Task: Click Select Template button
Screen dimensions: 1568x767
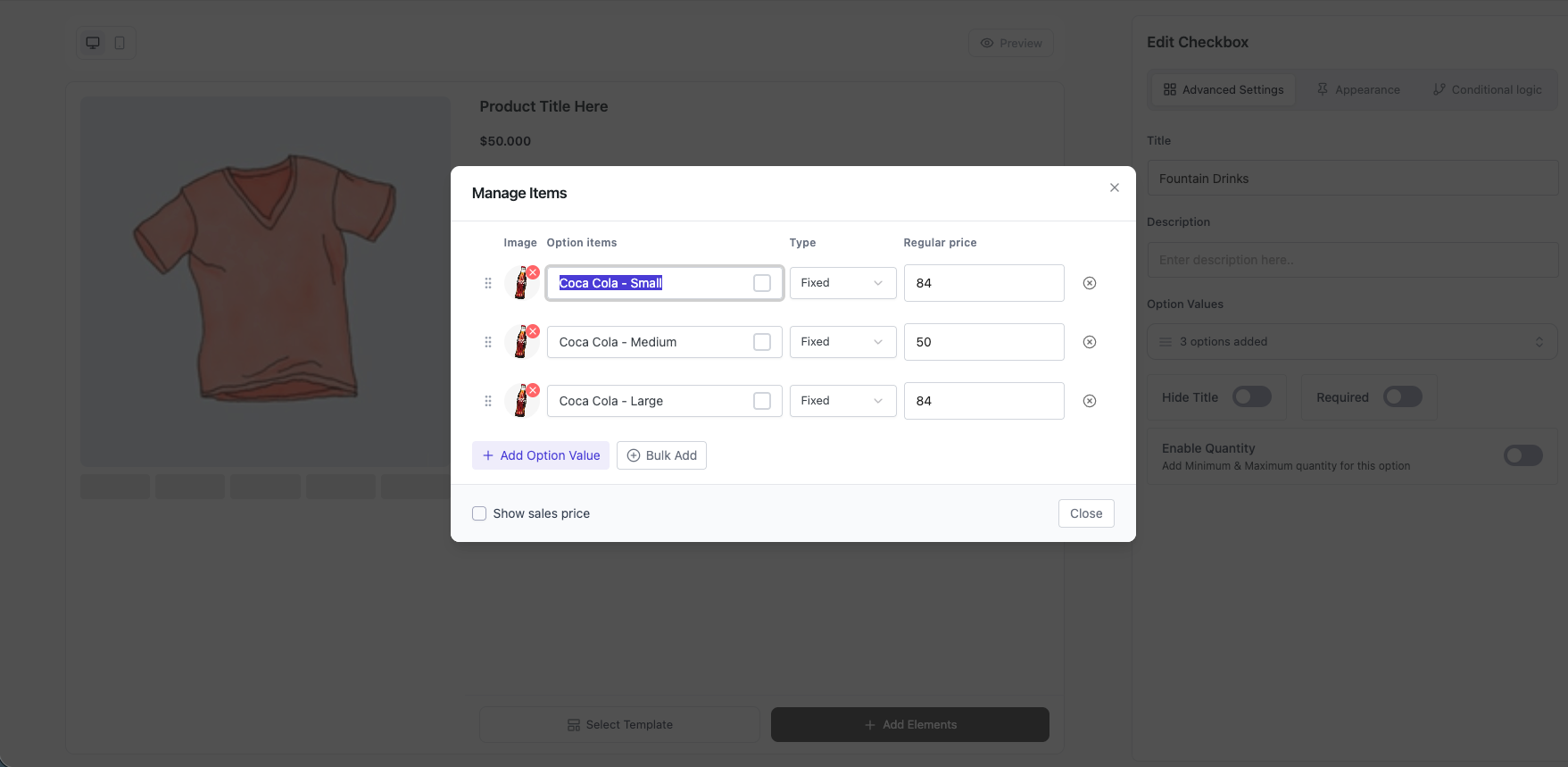Action: (619, 725)
